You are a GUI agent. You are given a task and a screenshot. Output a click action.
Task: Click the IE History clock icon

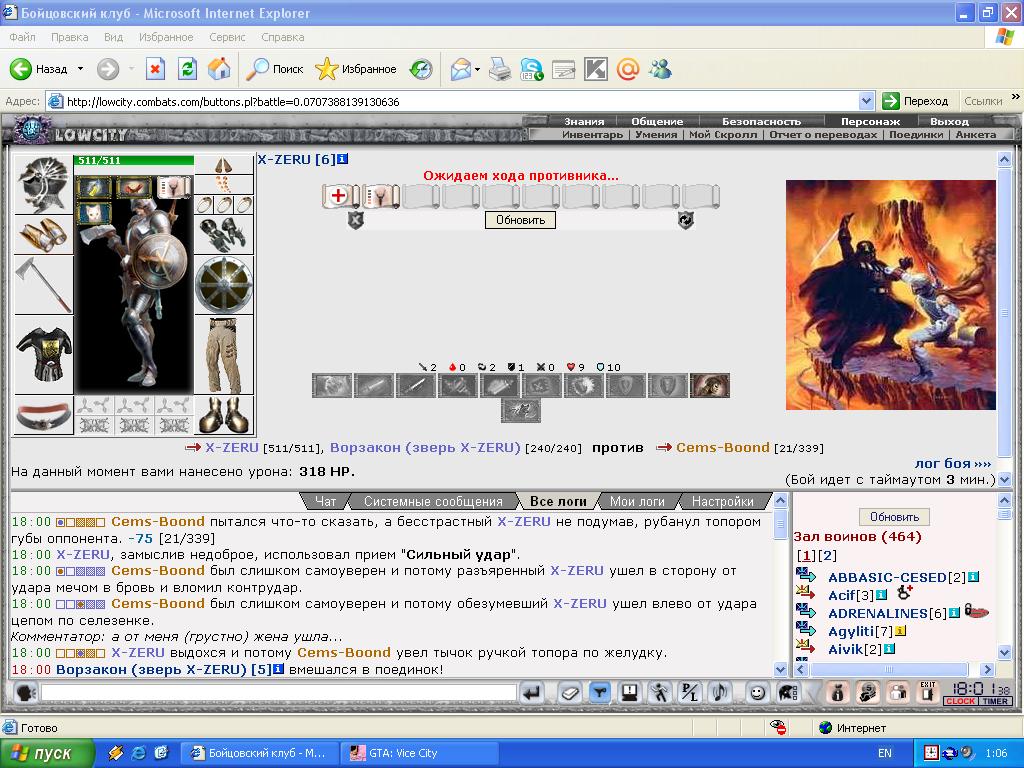click(x=421, y=69)
